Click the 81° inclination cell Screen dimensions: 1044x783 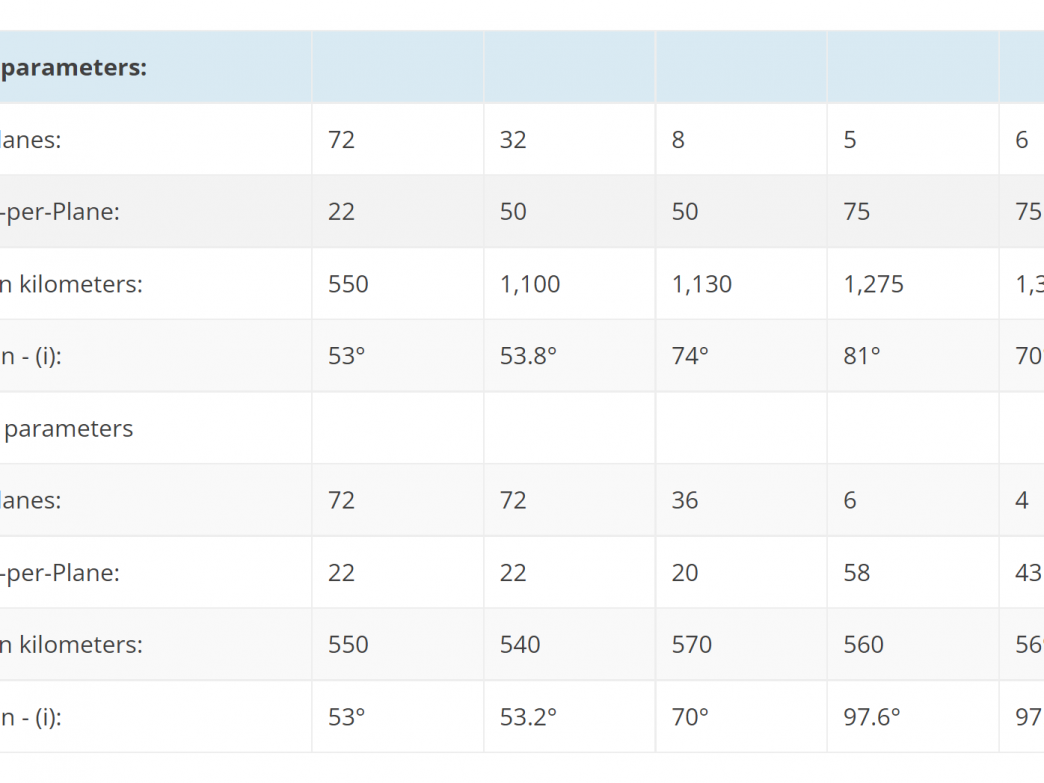[x=913, y=356]
